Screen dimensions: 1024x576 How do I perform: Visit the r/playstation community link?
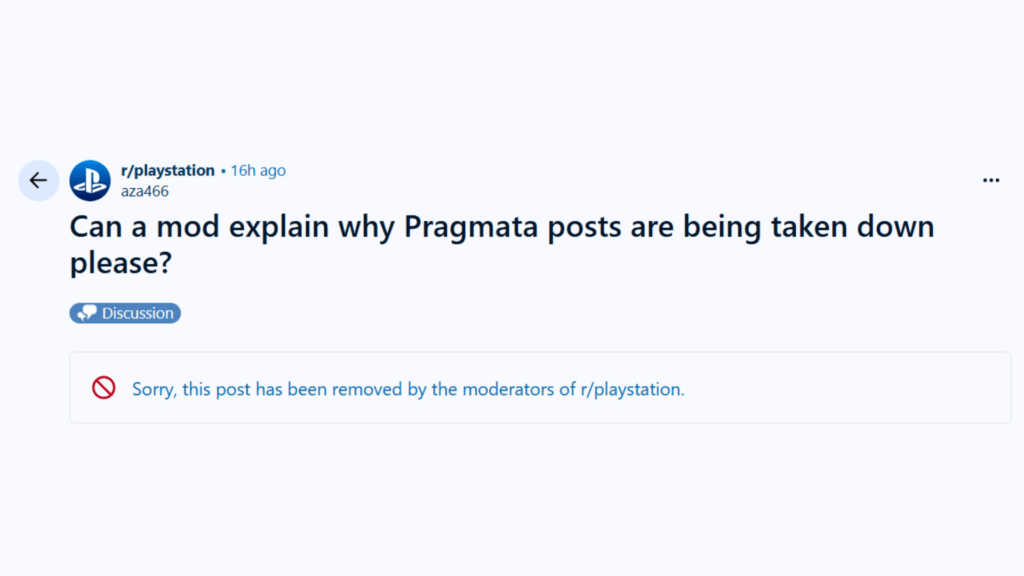pyautogui.click(x=167, y=170)
